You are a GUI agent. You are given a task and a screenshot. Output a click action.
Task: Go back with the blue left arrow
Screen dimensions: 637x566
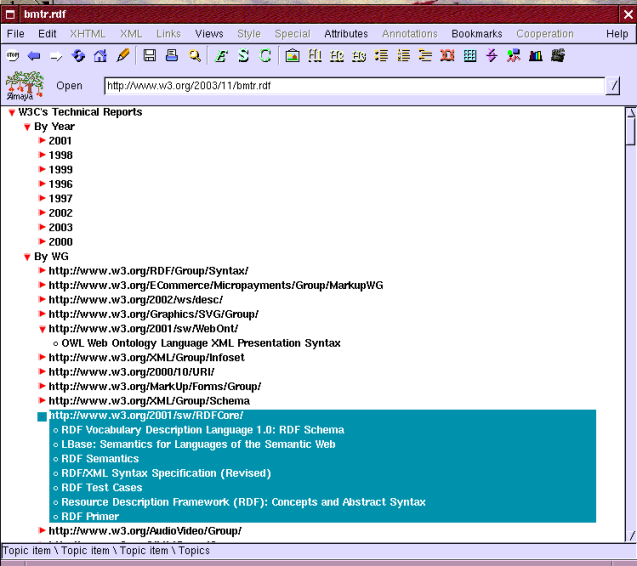(34, 56)
